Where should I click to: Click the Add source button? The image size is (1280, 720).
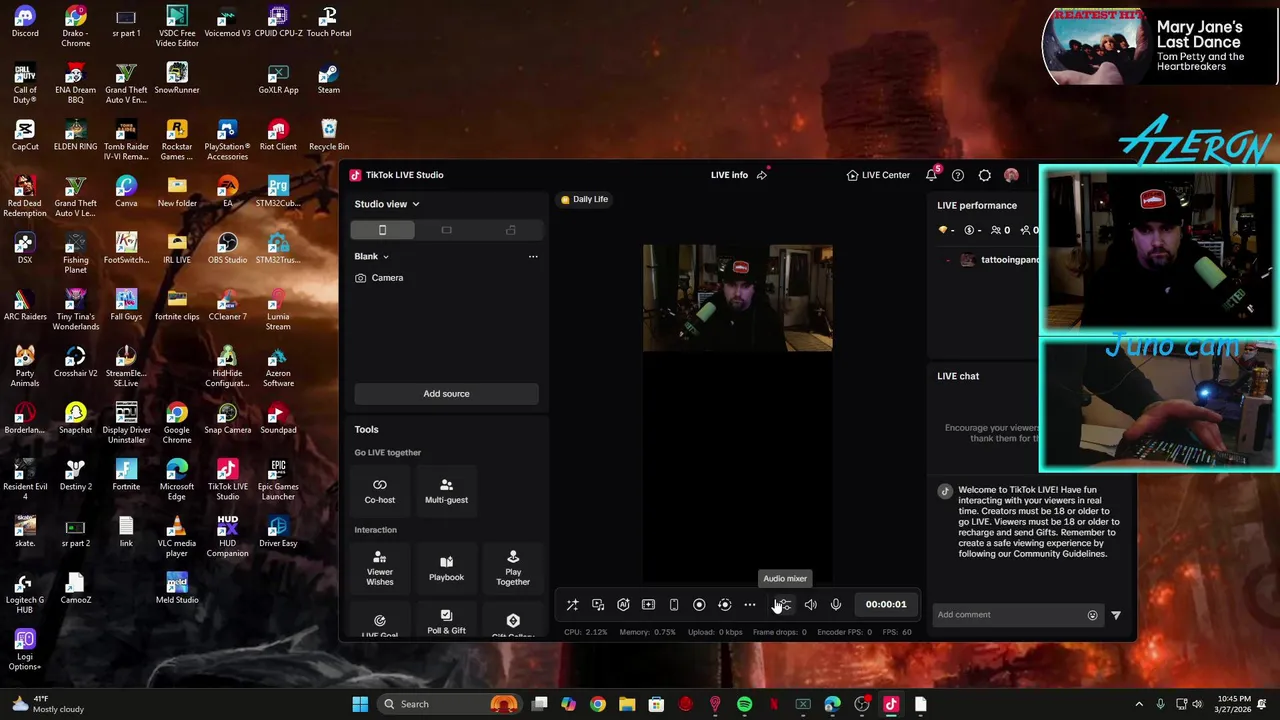click(x=446, y=394)
